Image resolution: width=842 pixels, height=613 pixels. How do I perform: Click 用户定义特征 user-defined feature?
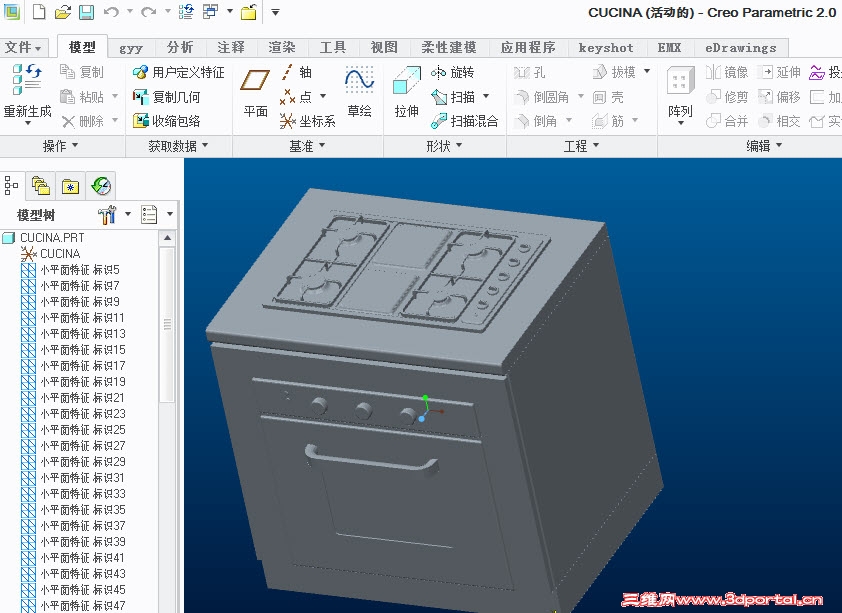click(179, 72)
